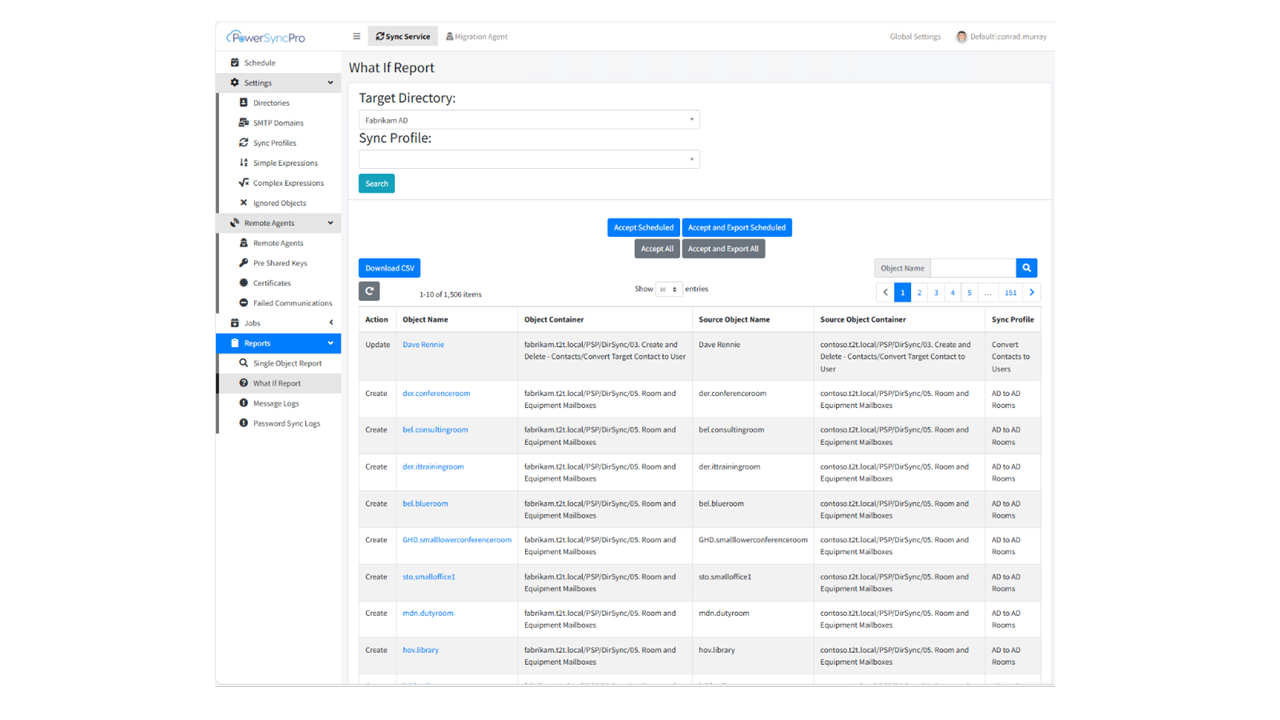1280x720 pixels.
Task: Click the Simple Expressions icon
Action: [x=243, y=163]
